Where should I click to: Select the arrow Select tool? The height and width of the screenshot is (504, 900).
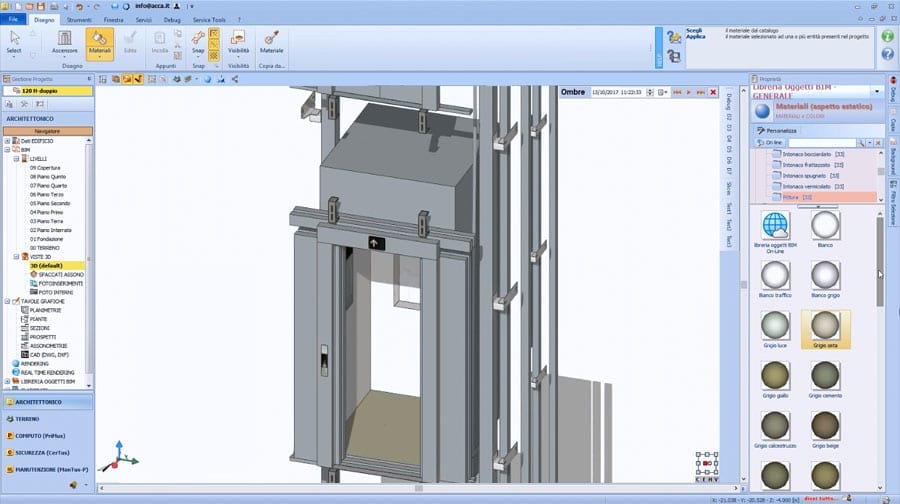pyautogui.click(x=14, y=42)
